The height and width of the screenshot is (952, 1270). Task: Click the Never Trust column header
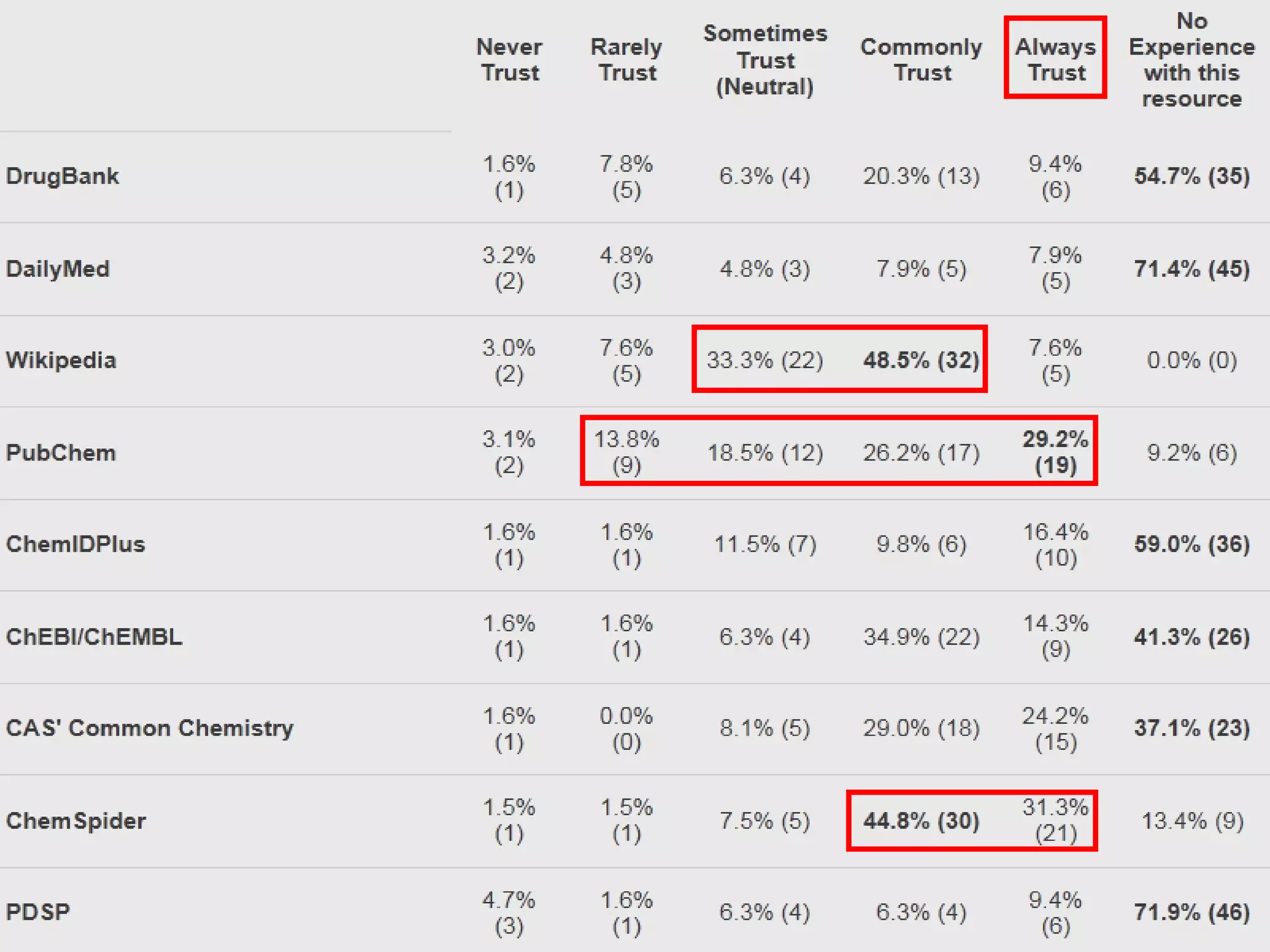coord(509,59)
